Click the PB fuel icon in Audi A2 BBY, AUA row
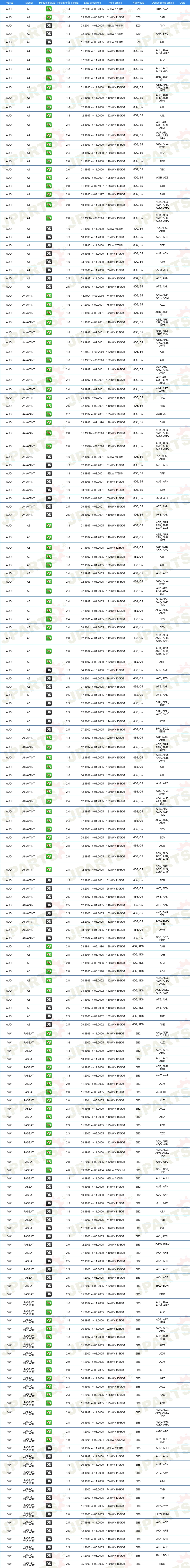The height and width of the screenshot is (1568, 190). 49,9
